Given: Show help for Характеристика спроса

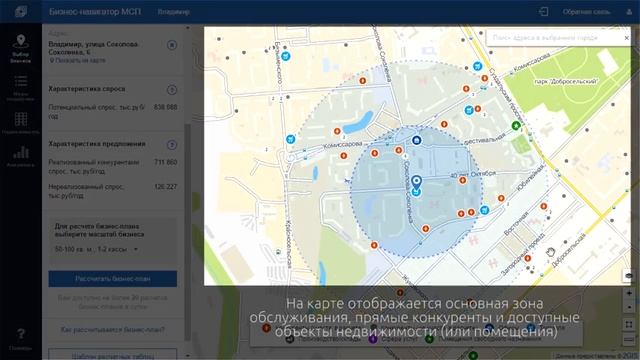Looking at the screenshot, I should point(172,89).
